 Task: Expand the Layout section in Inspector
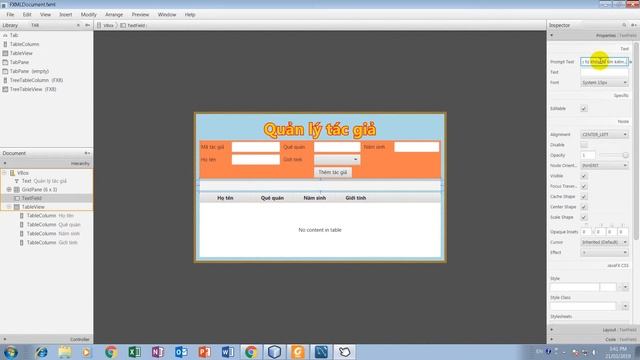552,330
